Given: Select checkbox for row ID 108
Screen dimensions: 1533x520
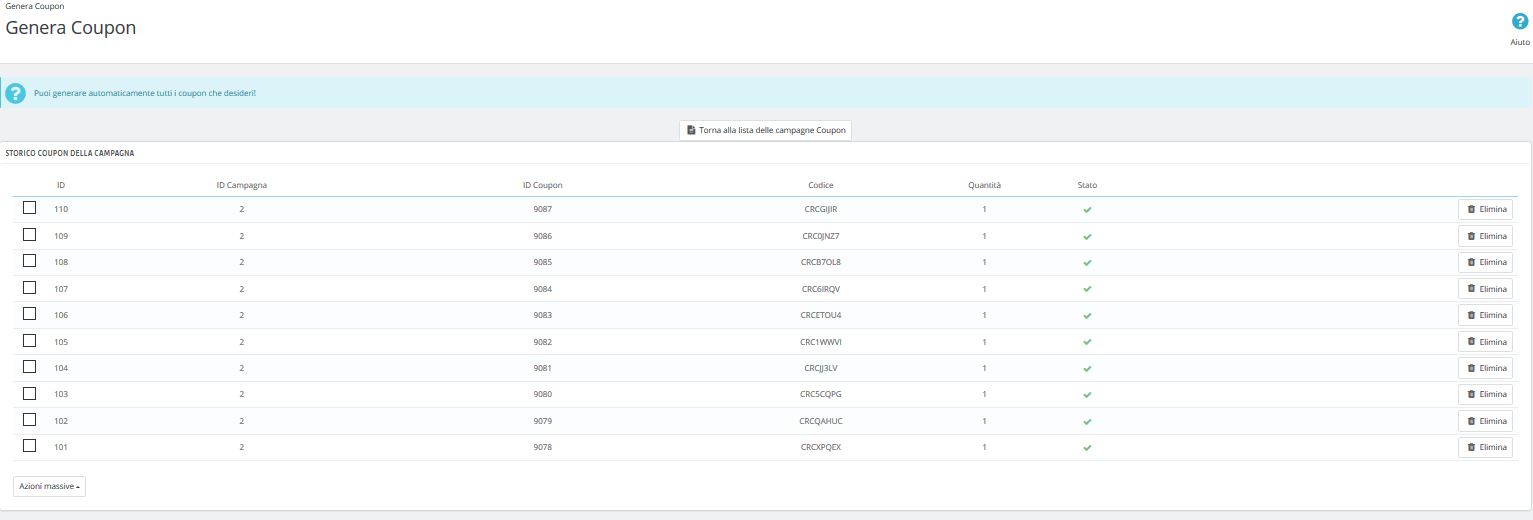Looking at the screenshot, I should (29, 261).
